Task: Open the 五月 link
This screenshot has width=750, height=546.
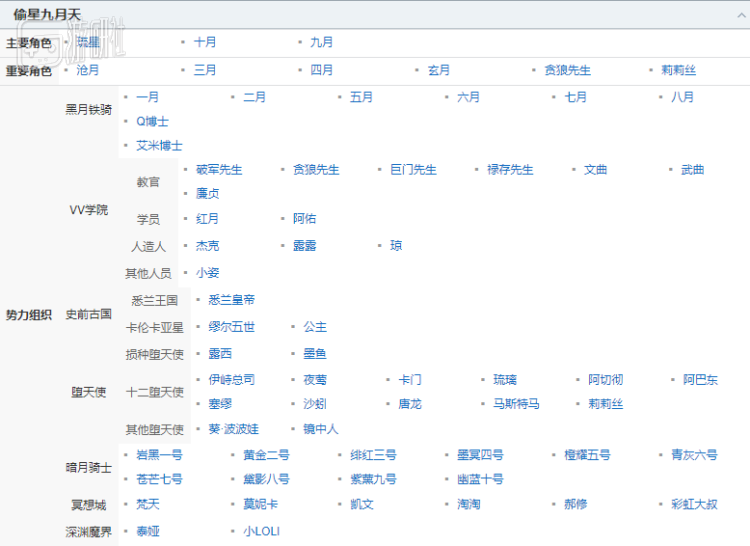Action: (361, 97)
